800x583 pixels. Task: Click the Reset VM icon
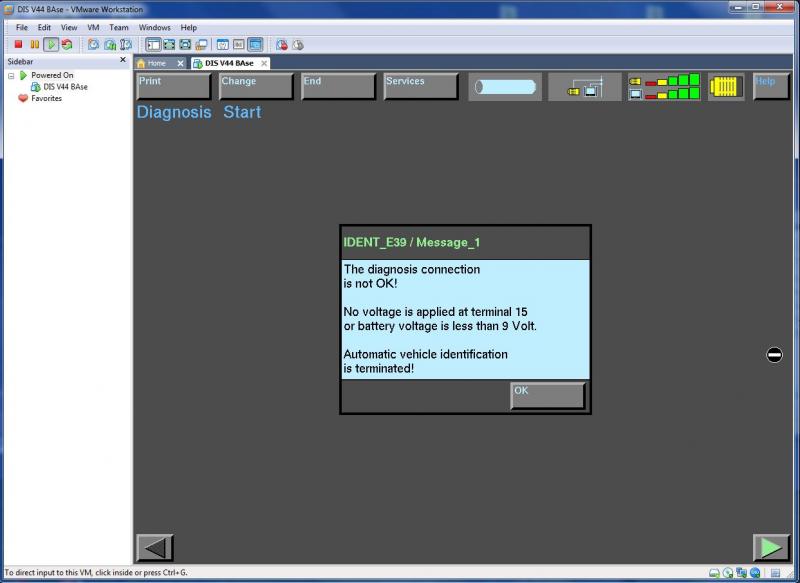(66, 44)
